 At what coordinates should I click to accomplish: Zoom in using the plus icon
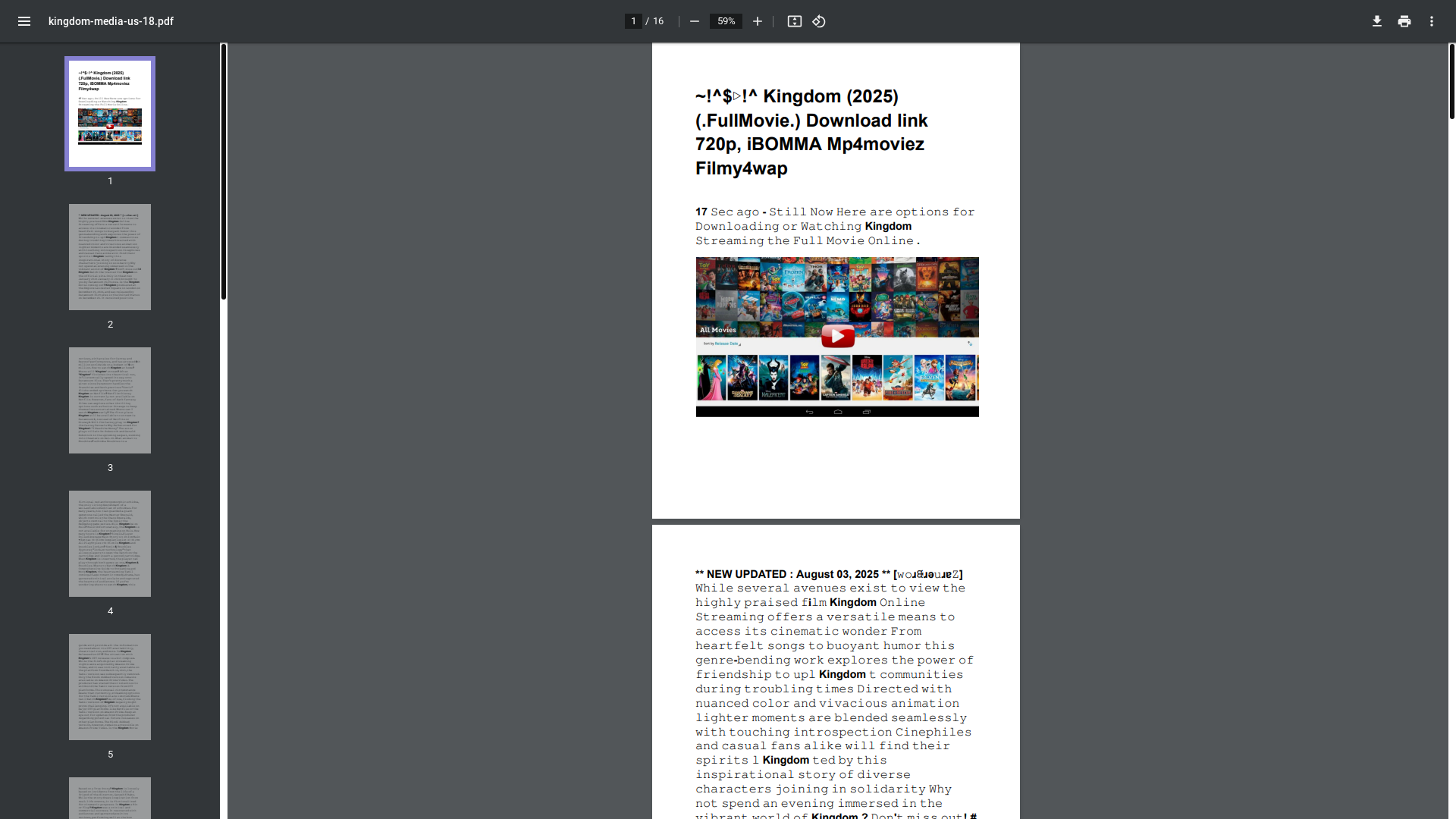[757, 21]
